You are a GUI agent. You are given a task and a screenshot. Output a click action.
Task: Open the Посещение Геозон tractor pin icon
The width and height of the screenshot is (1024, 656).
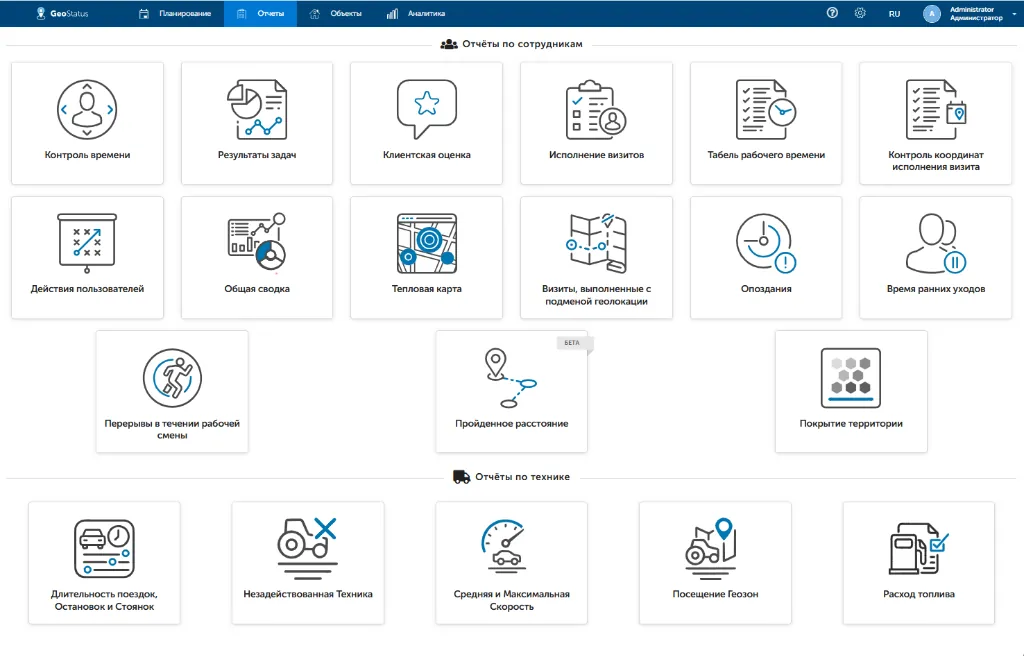[x=711, y=549]
